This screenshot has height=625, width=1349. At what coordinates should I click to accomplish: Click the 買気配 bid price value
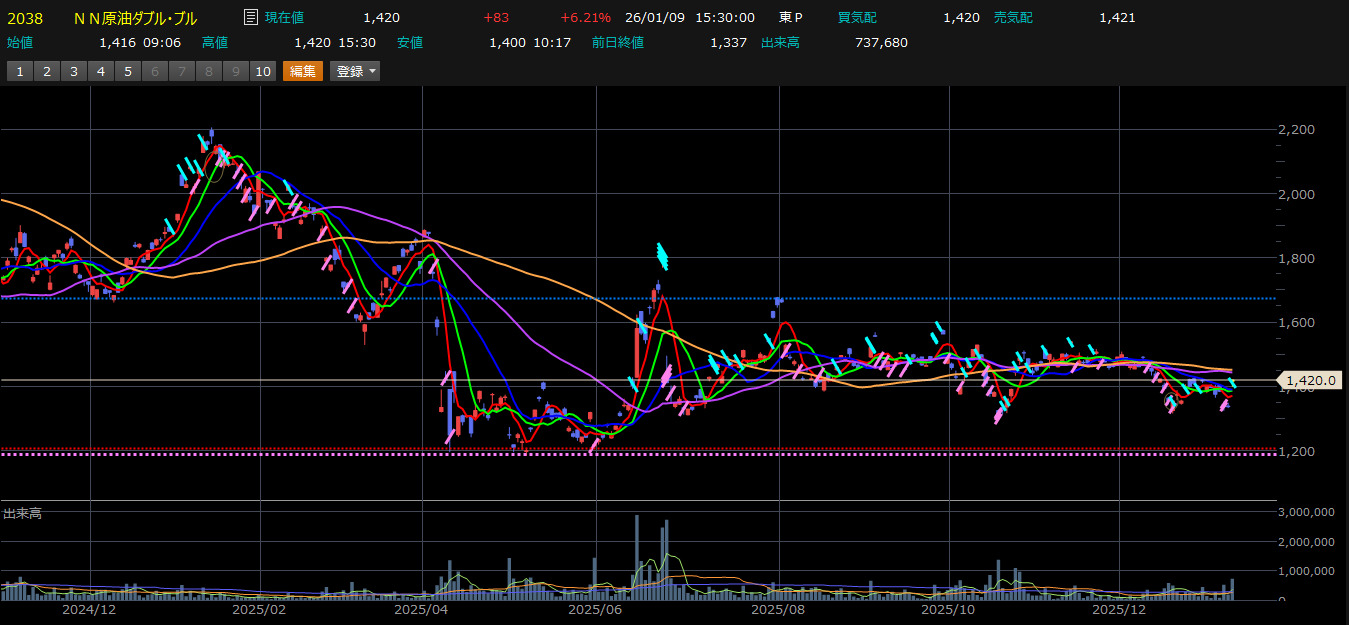pos(961,18)
